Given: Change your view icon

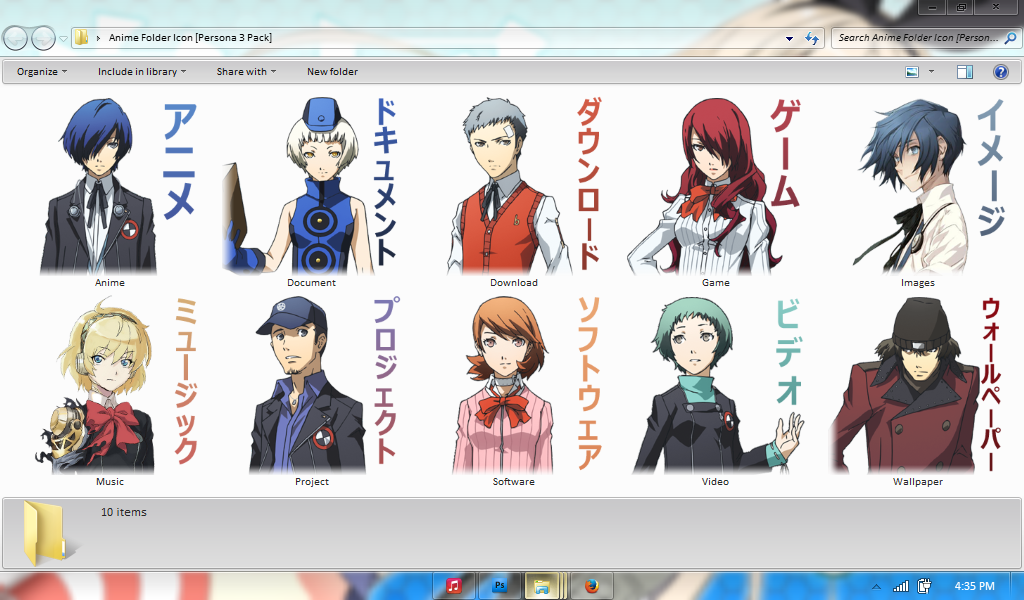Looking at the screenshot, I should [x=912, y=72].
